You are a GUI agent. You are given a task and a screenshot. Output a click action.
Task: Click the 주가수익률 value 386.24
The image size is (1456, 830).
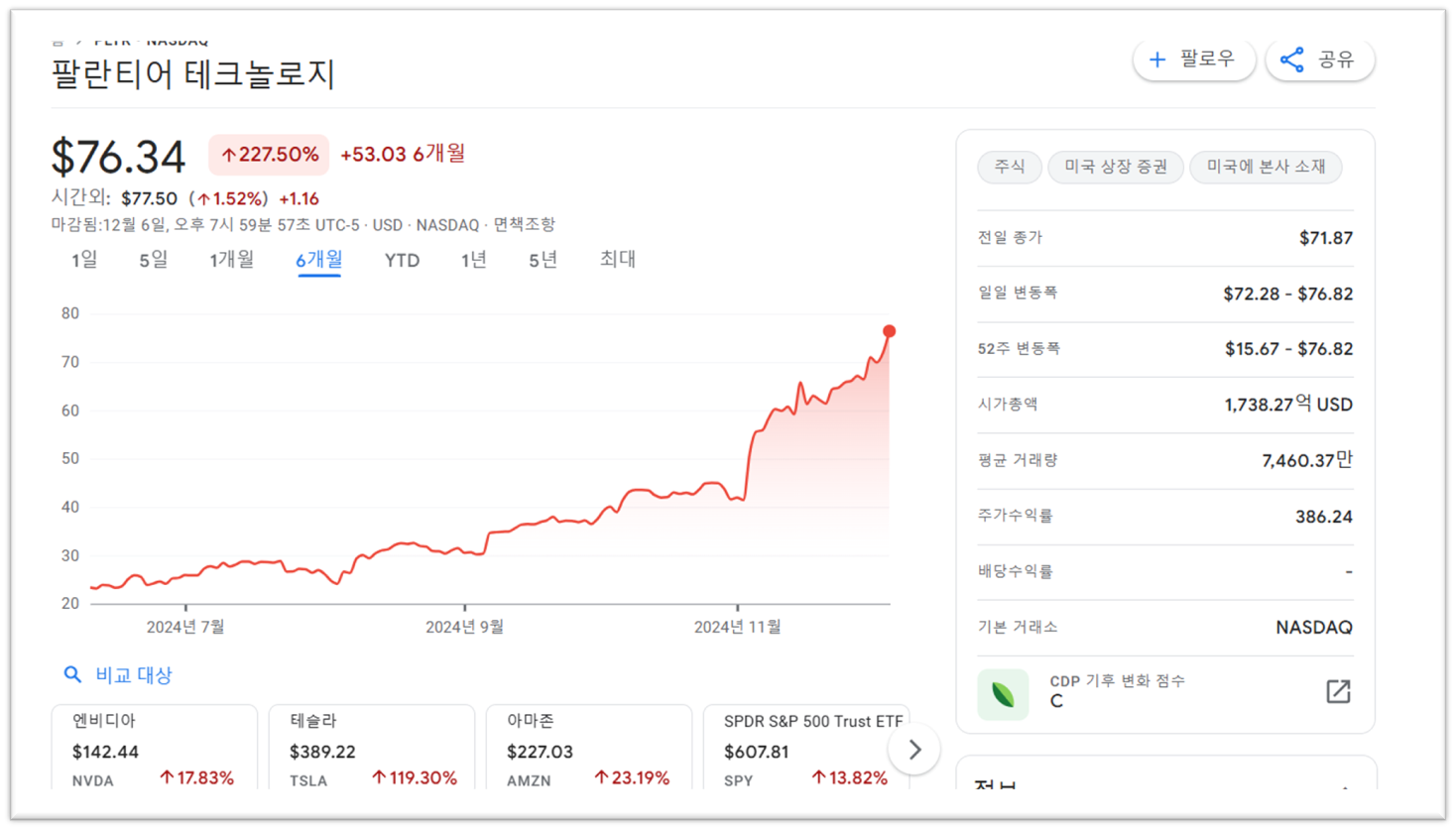coord(1324,517)
